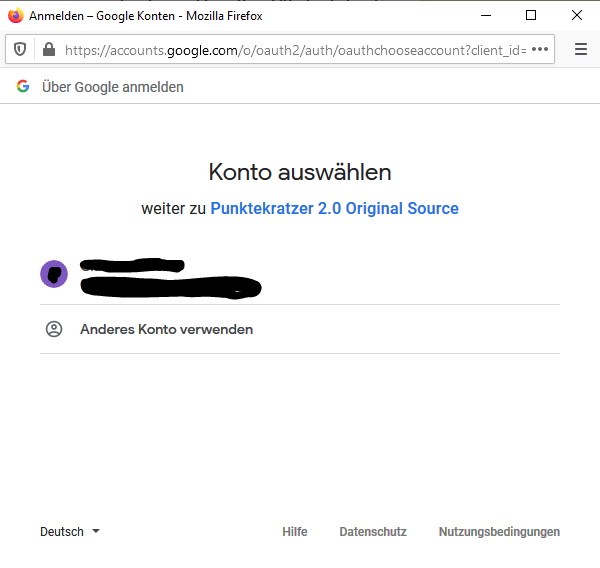Viewport: 600px width, 568px height.
Task: Click the Google G logo
Action: pos(22,87)
